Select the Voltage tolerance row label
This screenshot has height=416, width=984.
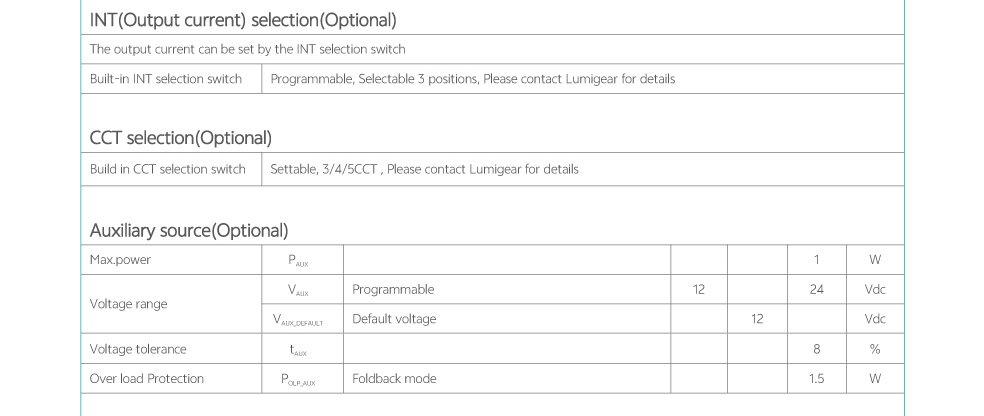click(138, 349)
